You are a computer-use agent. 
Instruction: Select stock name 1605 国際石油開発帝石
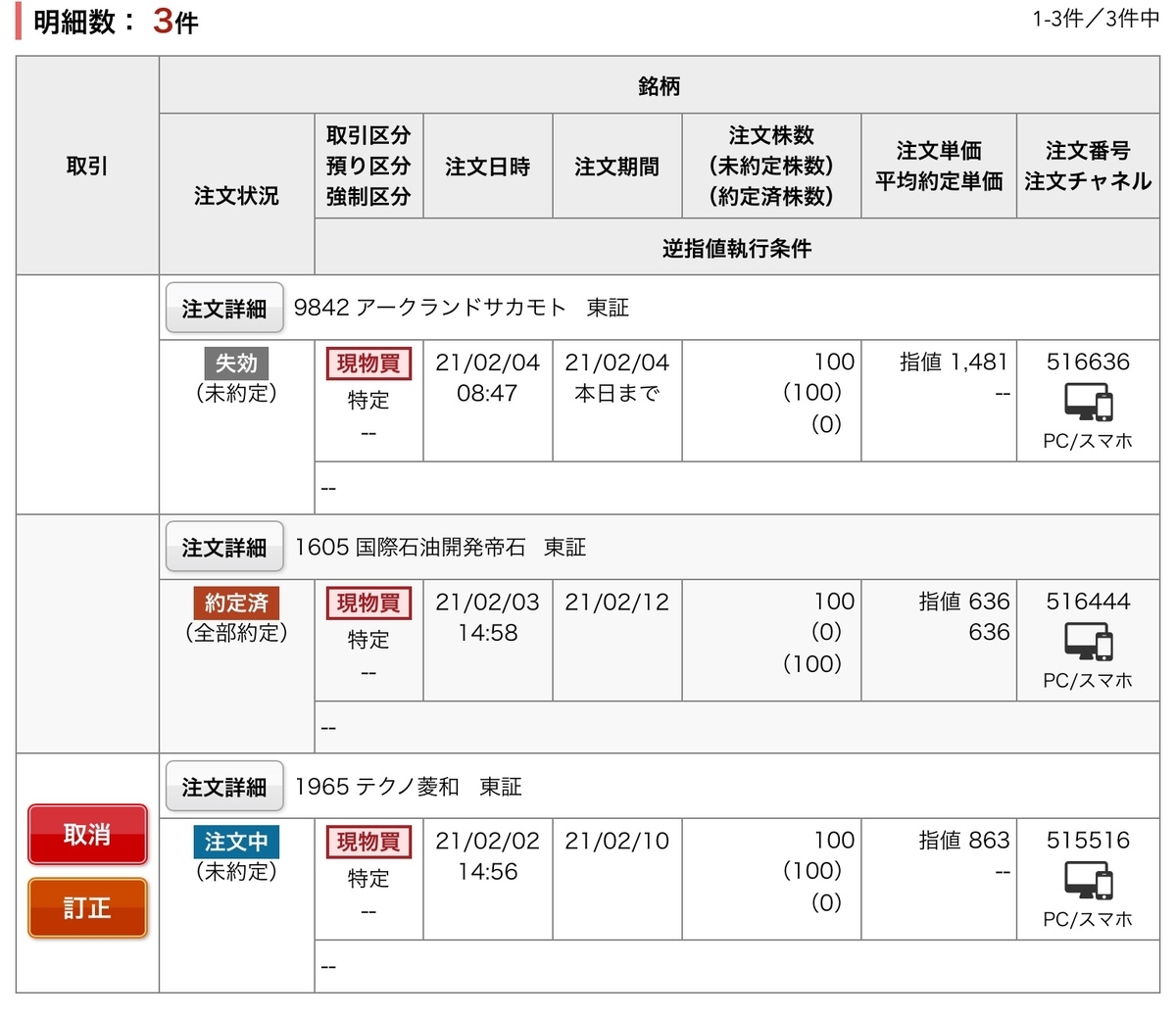tap(410, 547)
